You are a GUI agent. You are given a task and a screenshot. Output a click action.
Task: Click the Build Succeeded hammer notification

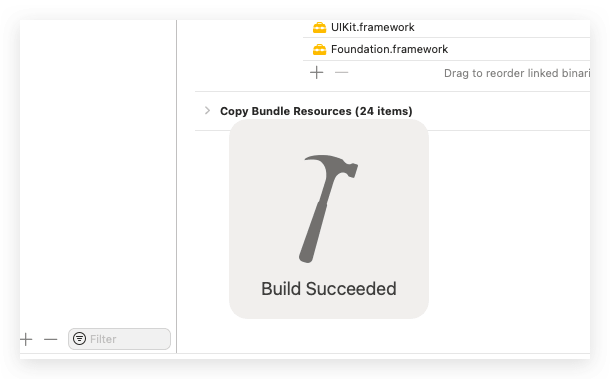(329, 219)
